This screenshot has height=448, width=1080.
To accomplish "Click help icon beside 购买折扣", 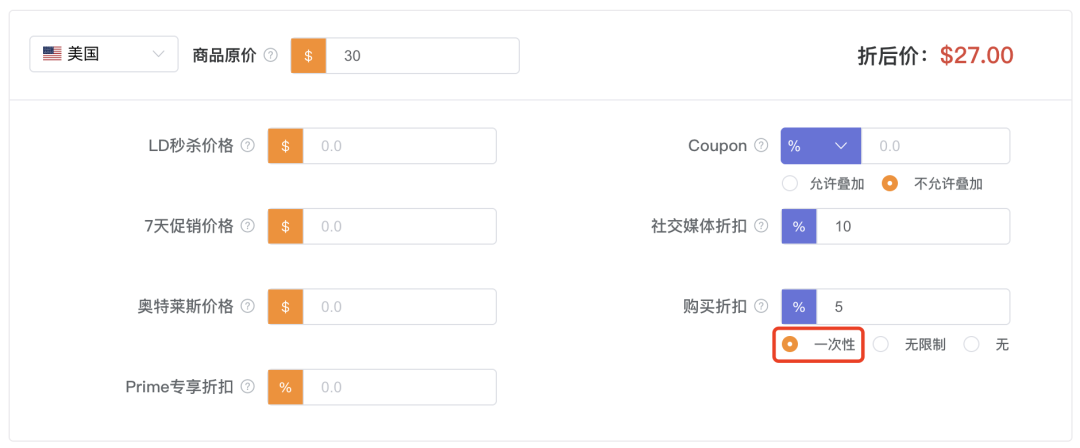I will pos(761,306).
